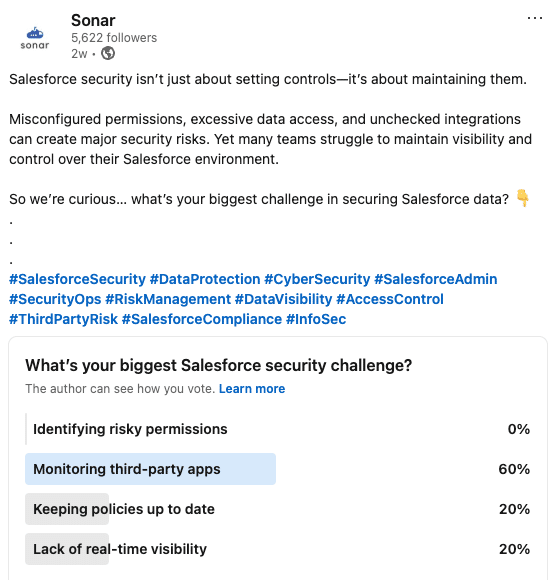Viewport: 557px width, 580px height.
Task: Open the post options three-dot menu
Action: pos(534,18)
